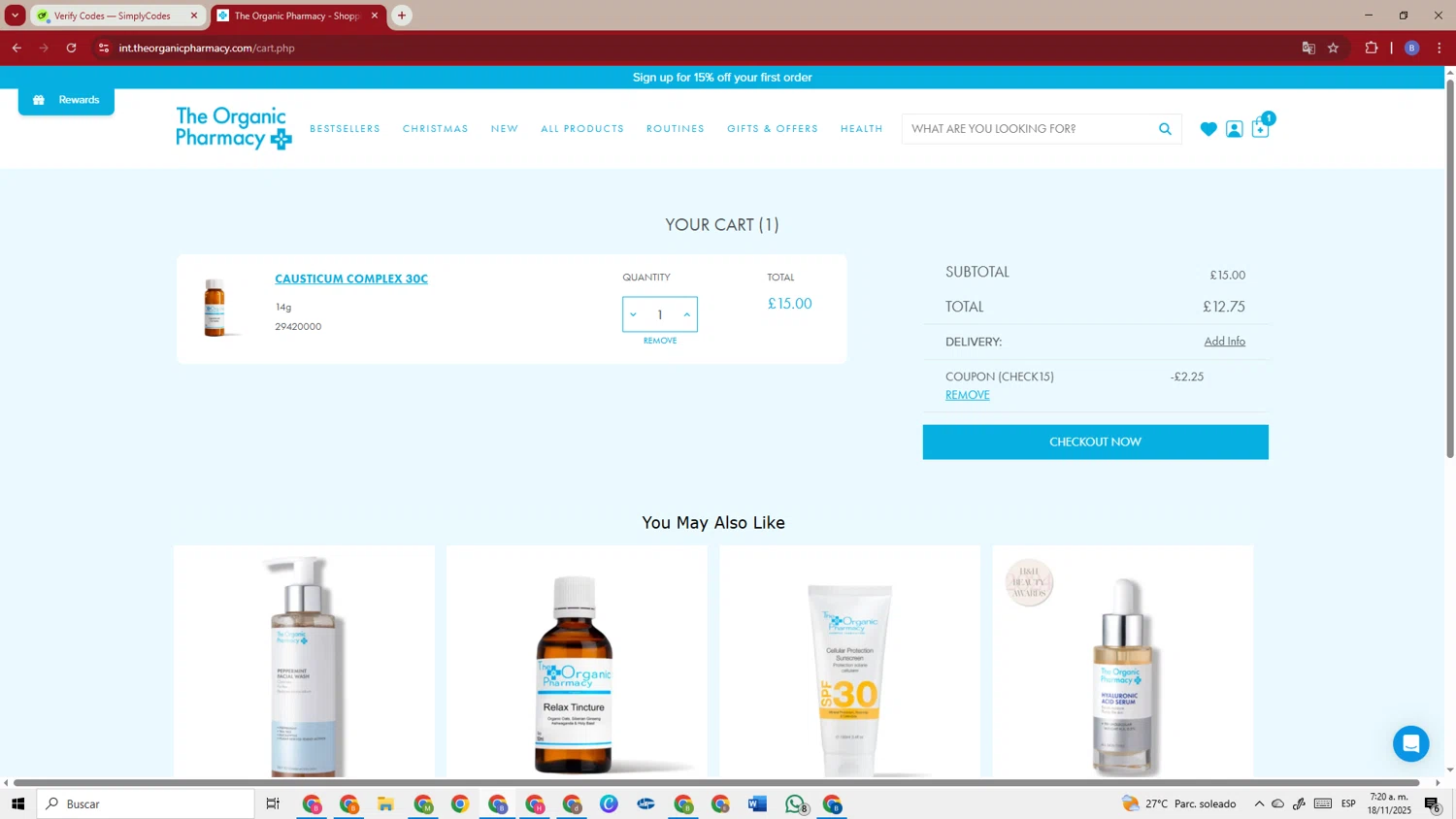
Task: Open the touch keyboard tray icon
Action: tap(1322, 803)
